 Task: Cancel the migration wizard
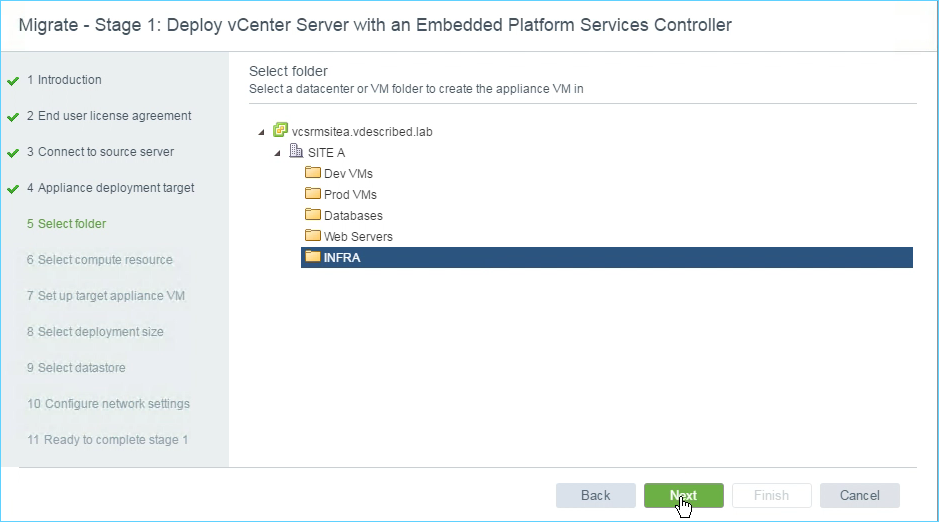859,495
